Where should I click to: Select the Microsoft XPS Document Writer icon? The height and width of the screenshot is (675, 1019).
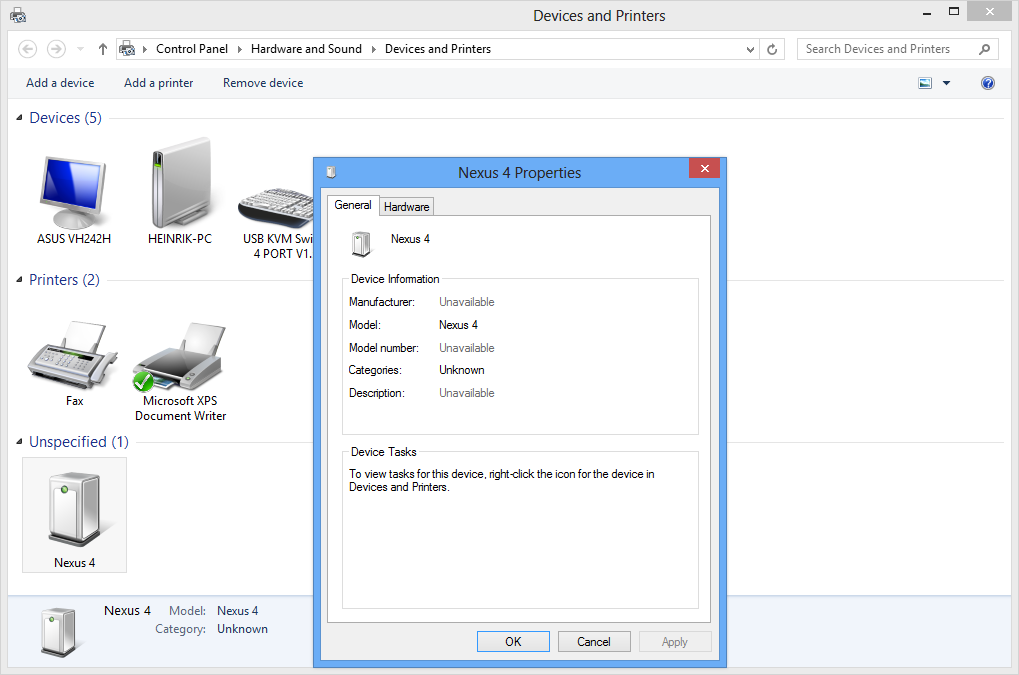point(179,357)
